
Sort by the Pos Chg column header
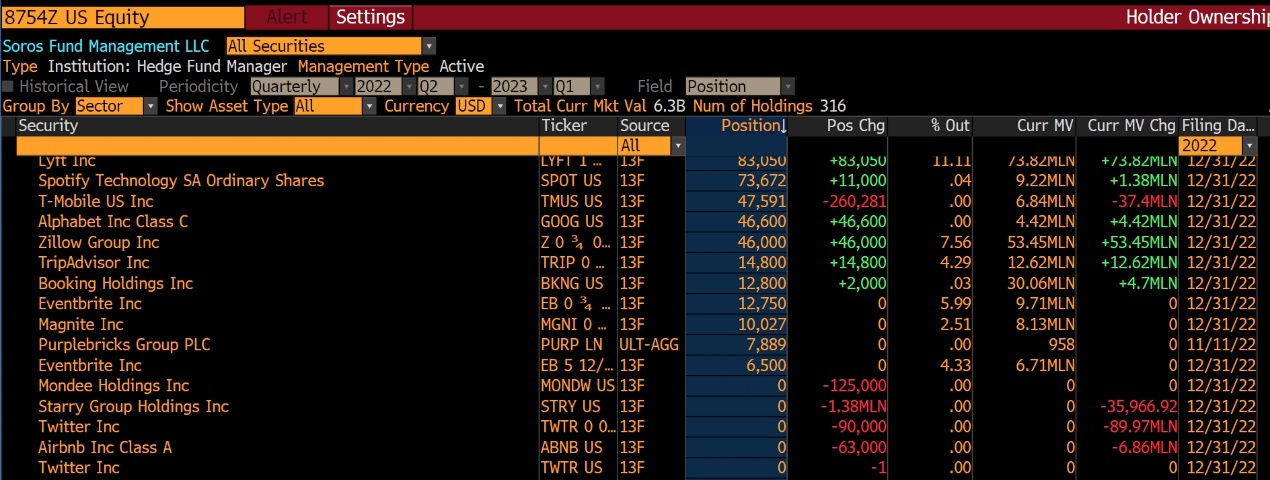[x=838, y=126]
